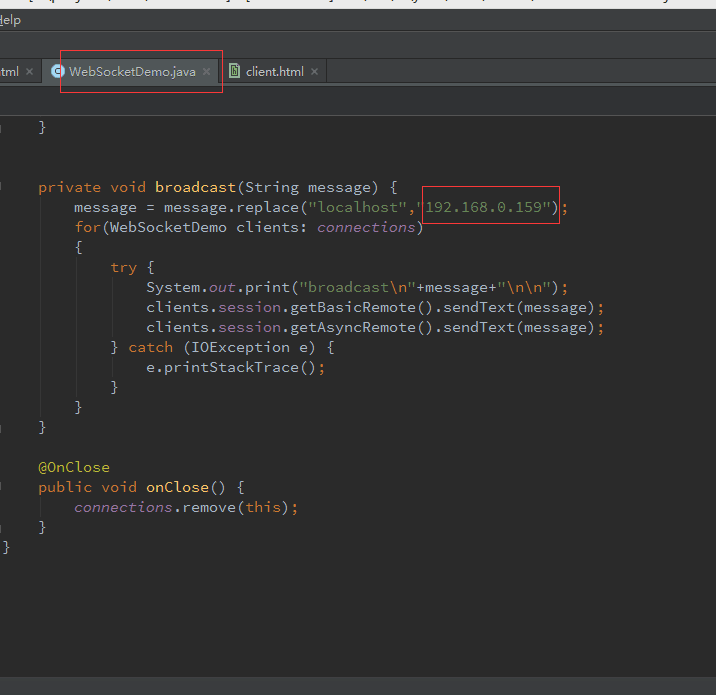Click the Java class icon on WebSocketDemo tab
Viewport: 716px width, 695px height.
point(58,72)
